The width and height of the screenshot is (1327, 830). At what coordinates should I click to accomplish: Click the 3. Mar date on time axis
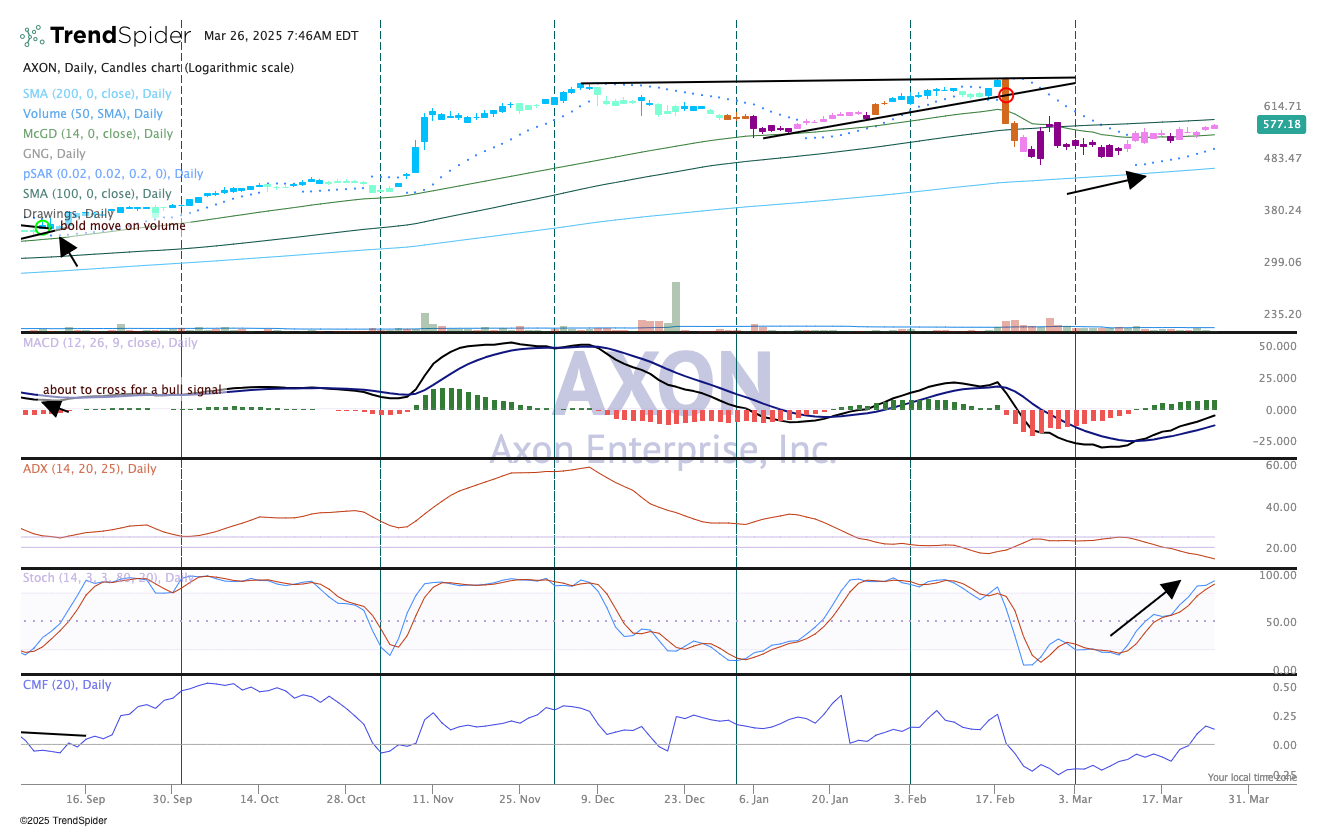[1074, 799]
